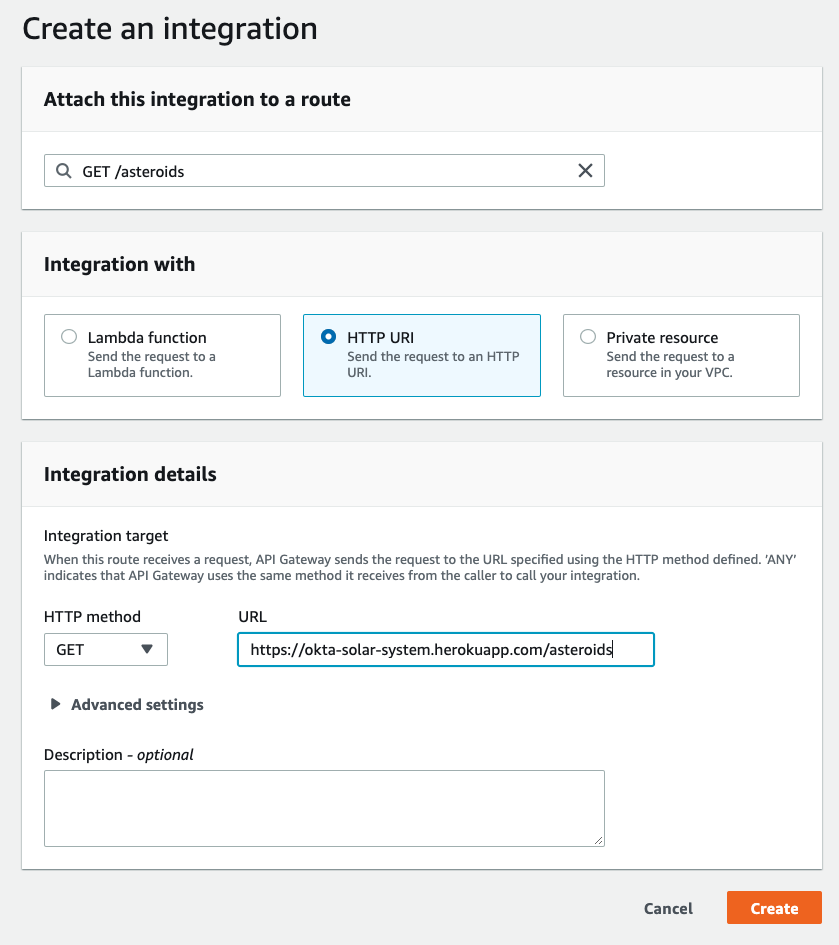Open the HTTP method GET dropdown
Image resolution: width=839 pixels, height=945 pixels.
point(105,649)
